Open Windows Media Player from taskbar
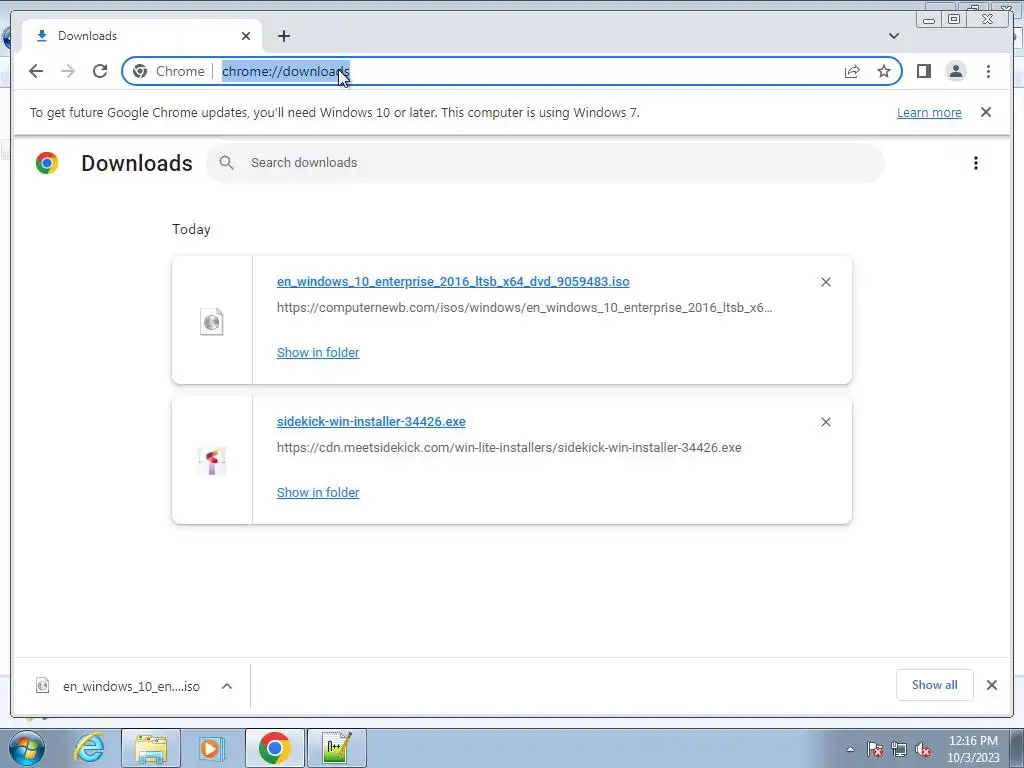This screenshot has height=768, width=1024. pos(211,748)
